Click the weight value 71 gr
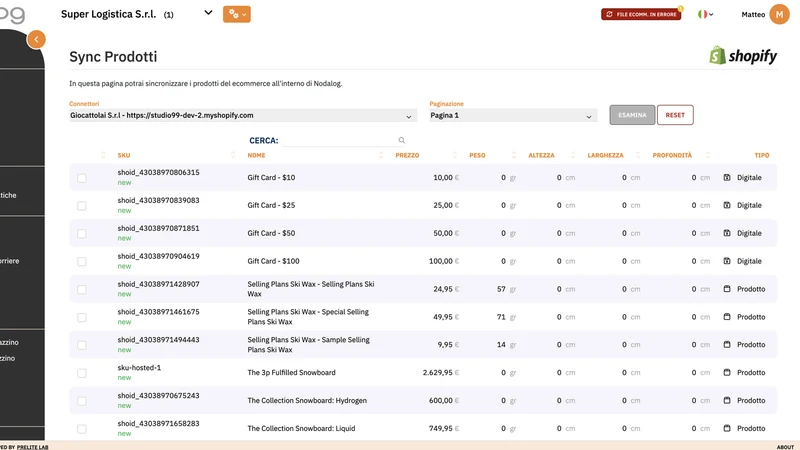This screenshot has height=450, width=800. coord(506,317)
